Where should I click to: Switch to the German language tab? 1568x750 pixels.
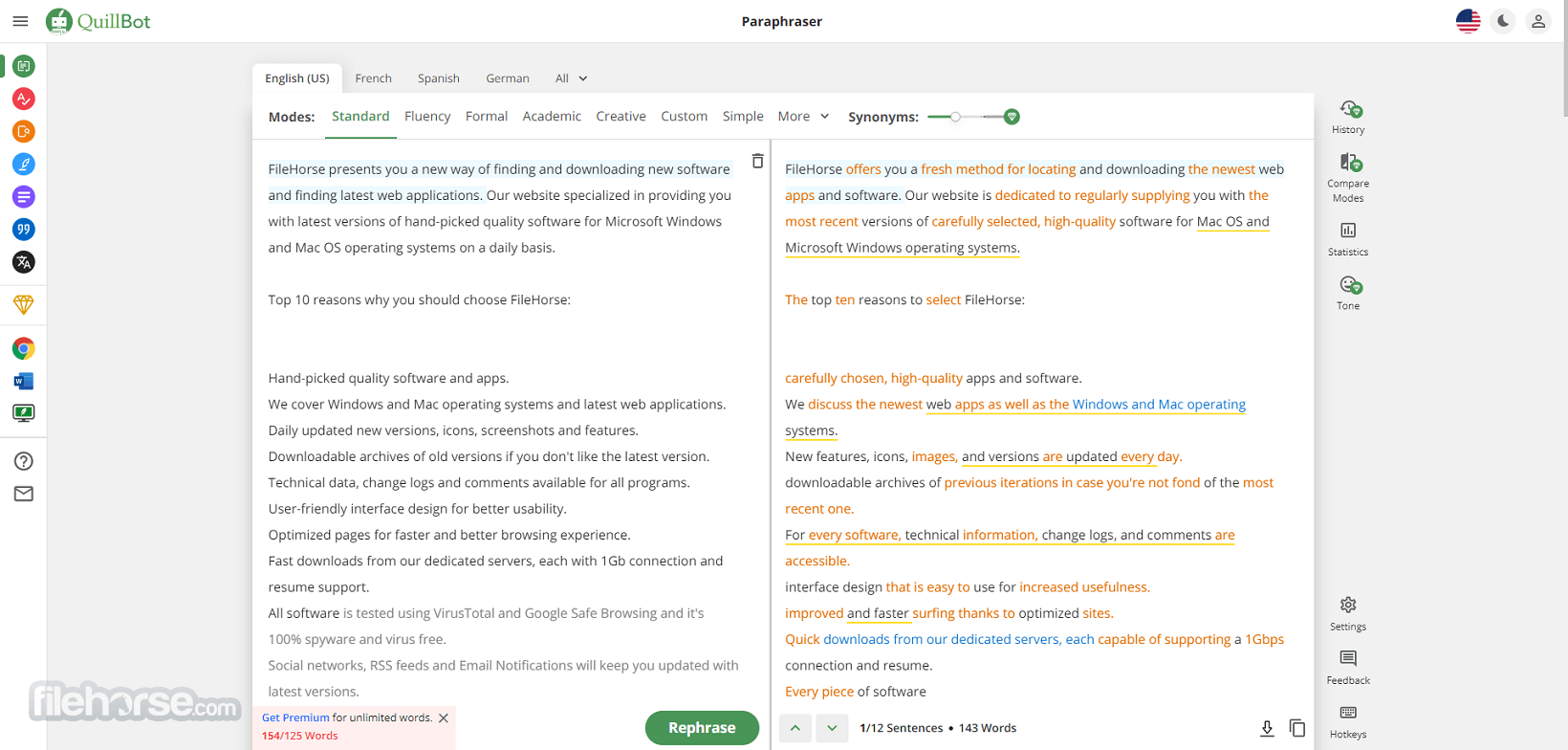coord(508,78)
